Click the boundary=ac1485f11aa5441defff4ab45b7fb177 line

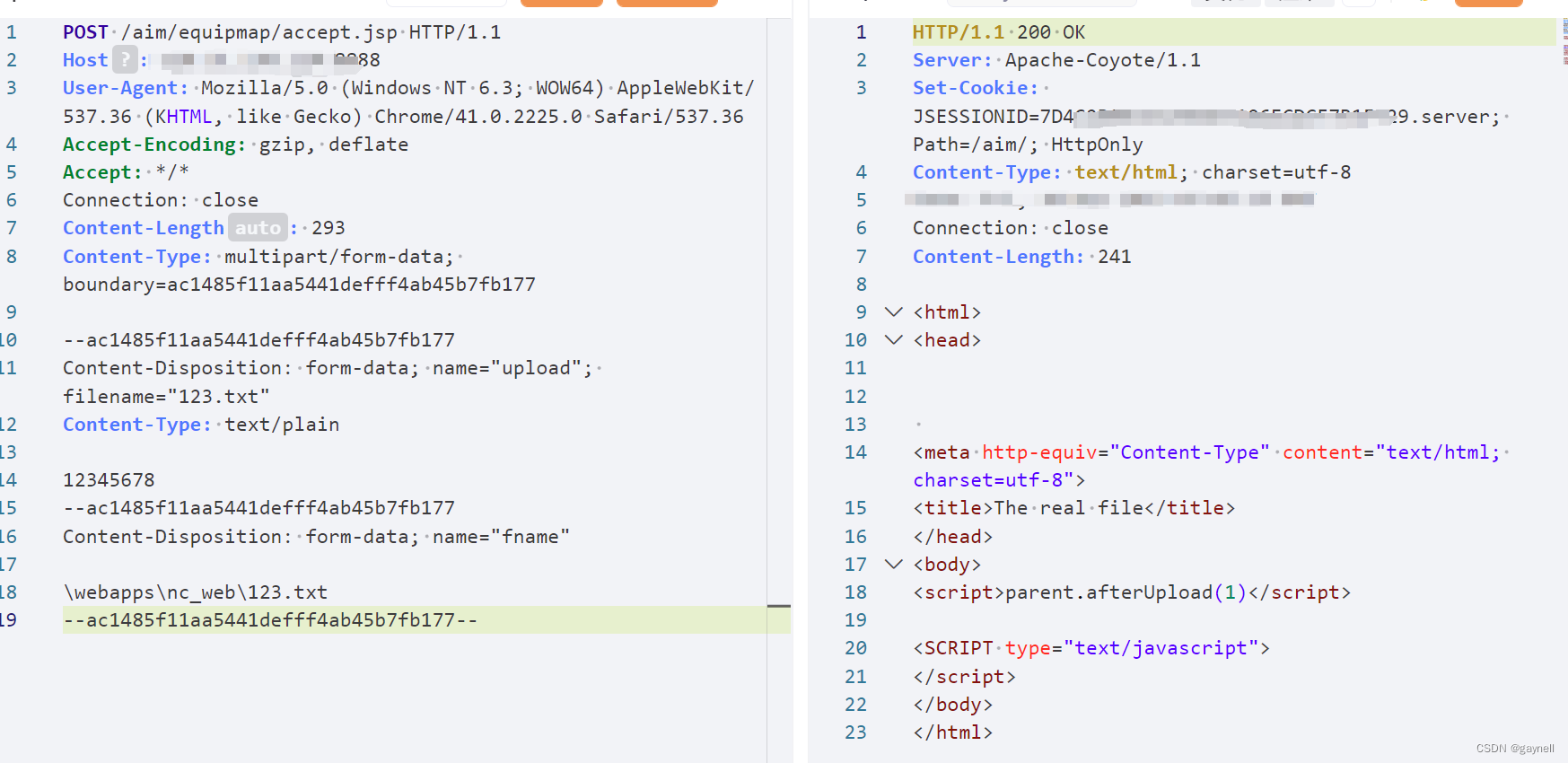click(x=299, y=285)
